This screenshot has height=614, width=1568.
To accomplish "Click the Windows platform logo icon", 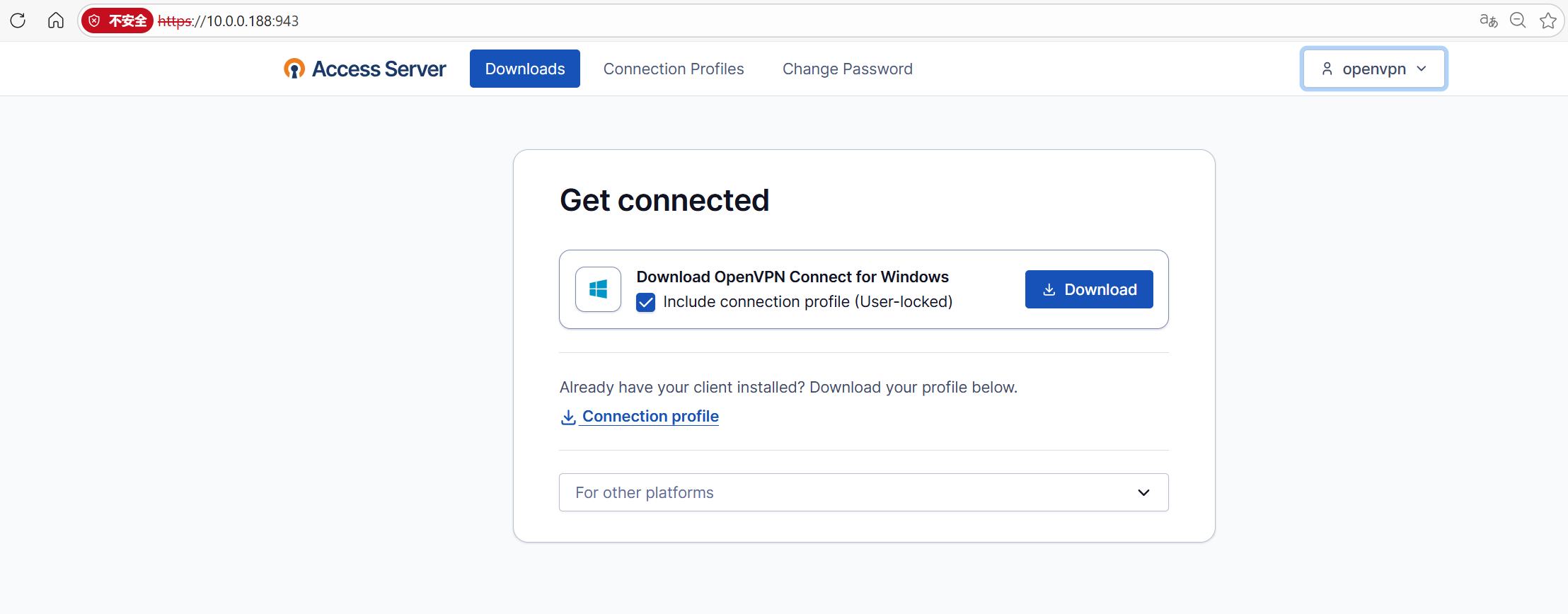I will [598, 289].
